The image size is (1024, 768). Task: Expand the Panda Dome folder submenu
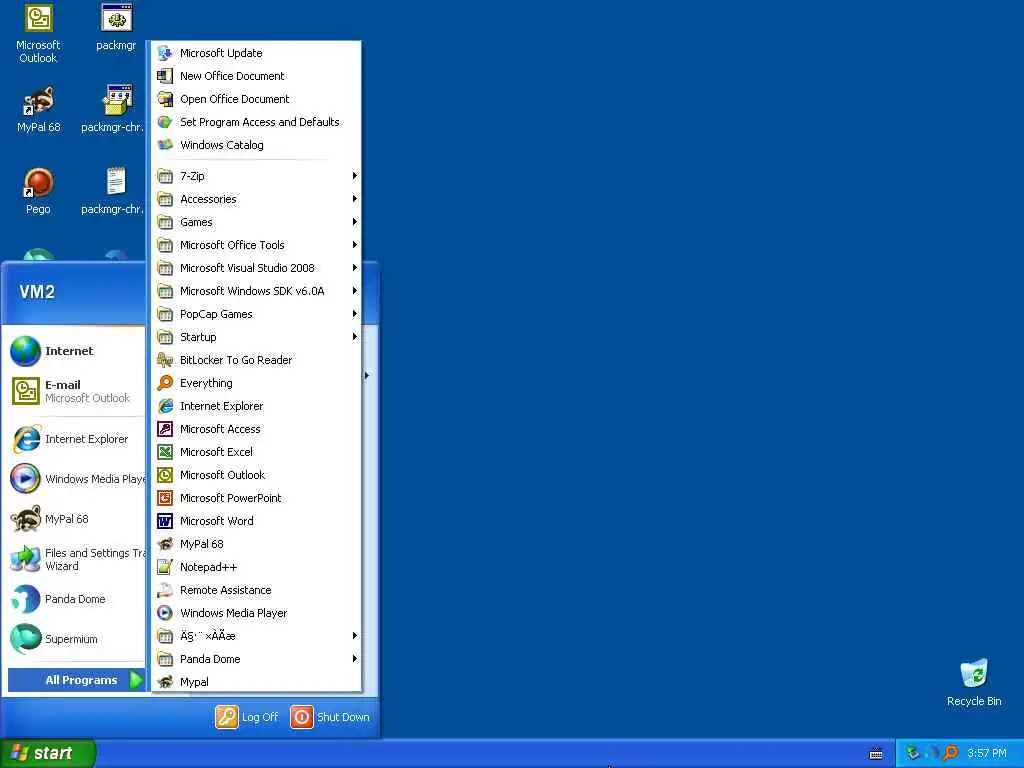pyautogui.click(x=257, y=659)
